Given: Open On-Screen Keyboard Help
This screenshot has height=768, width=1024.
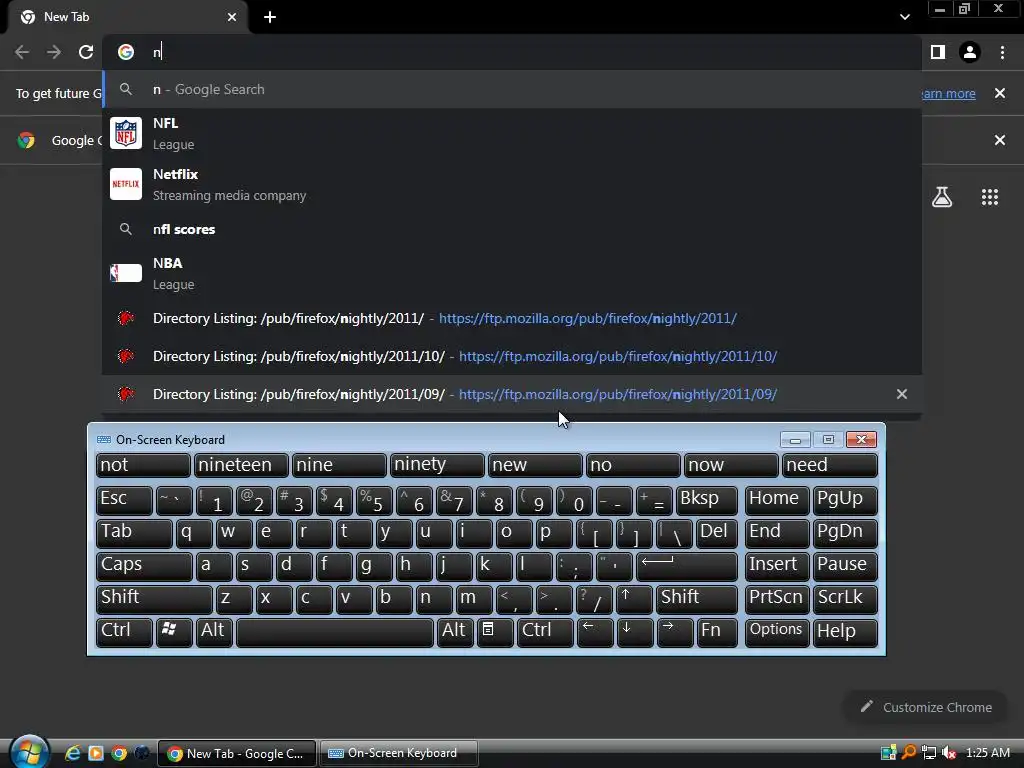Looking at the screenshot, I should point(845,632).
